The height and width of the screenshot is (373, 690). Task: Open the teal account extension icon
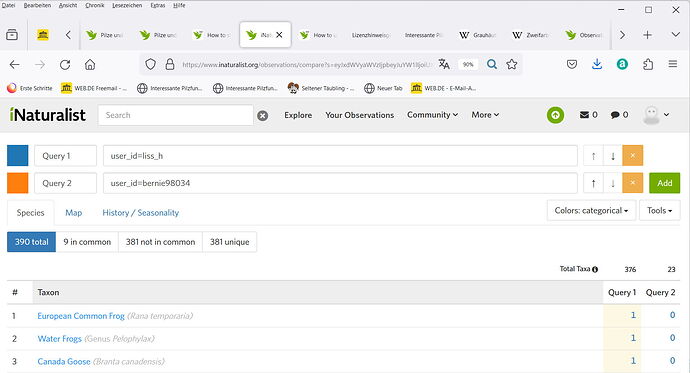[622, 65]
